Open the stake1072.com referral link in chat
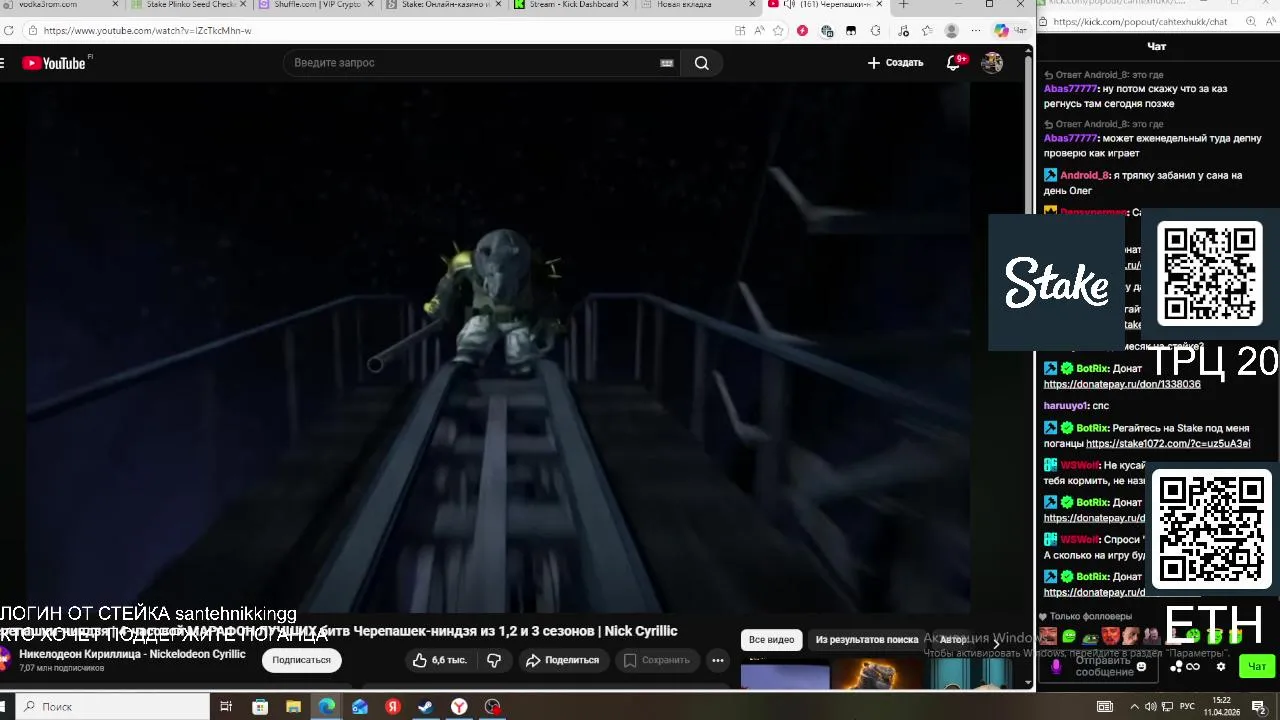The height and width of the screenshot is (720, 1280). pos(1168,444)
